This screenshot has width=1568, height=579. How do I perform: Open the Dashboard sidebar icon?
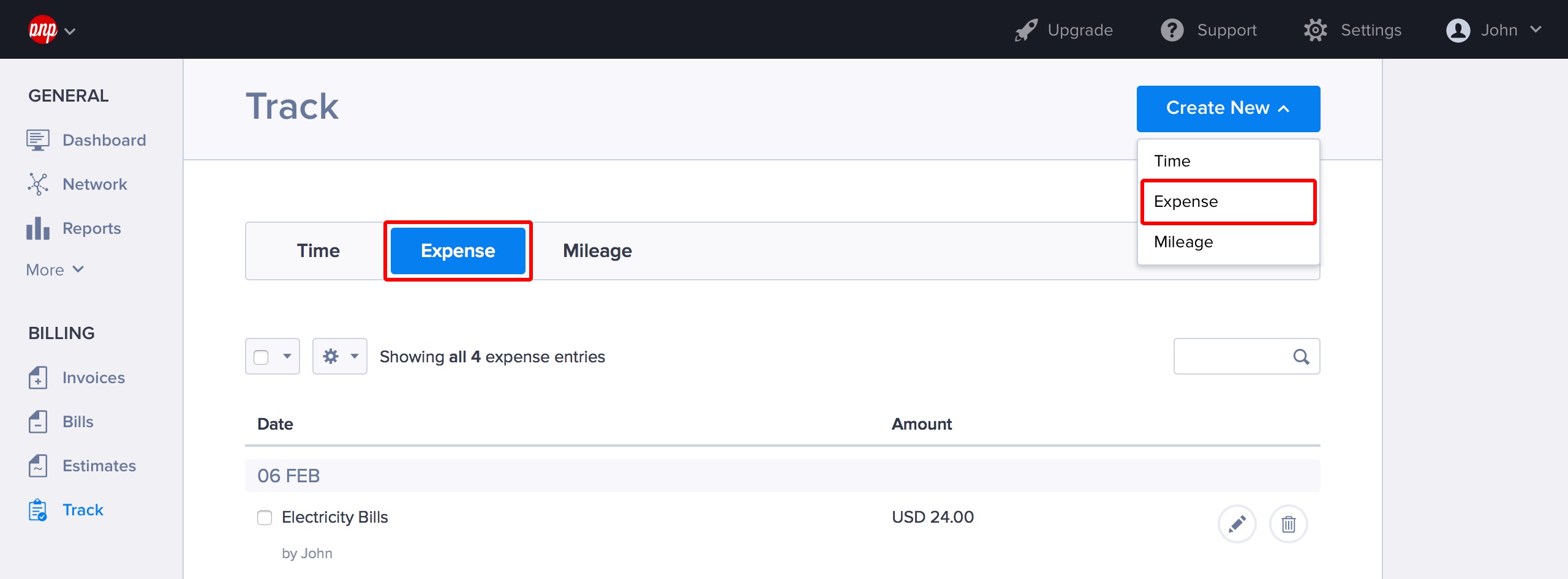pos(38,140)
